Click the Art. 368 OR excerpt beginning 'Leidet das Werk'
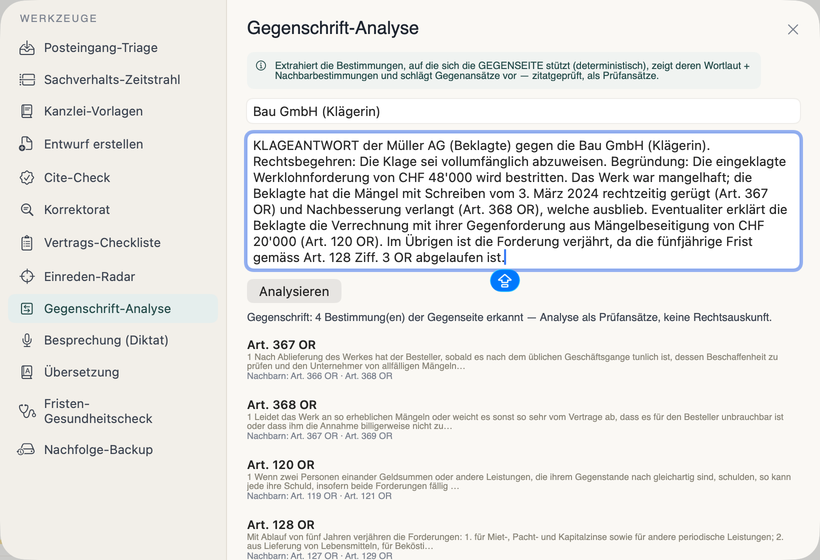 (515, 421)
